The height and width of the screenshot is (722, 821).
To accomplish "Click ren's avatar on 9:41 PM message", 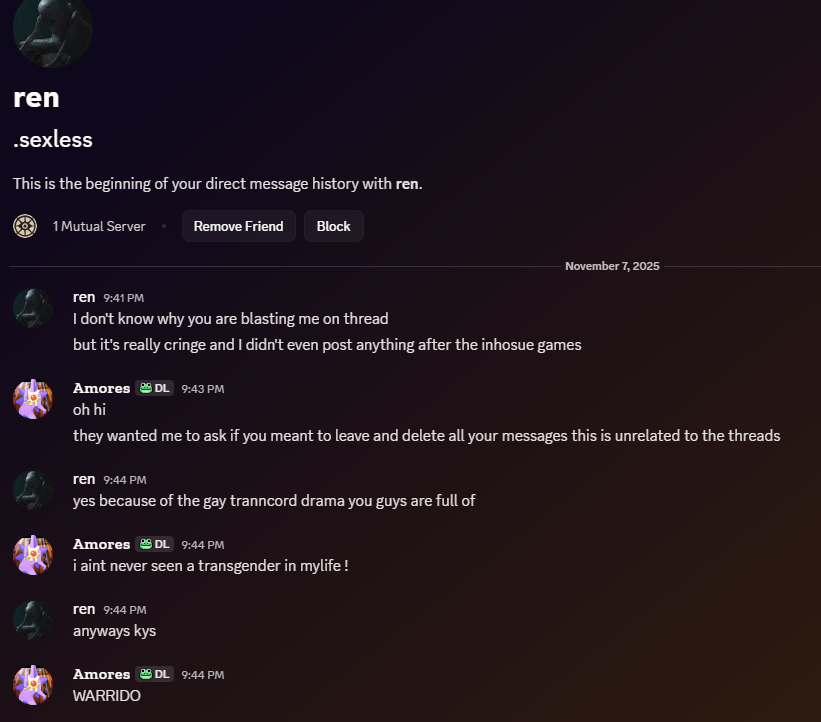I will point(33,308).
